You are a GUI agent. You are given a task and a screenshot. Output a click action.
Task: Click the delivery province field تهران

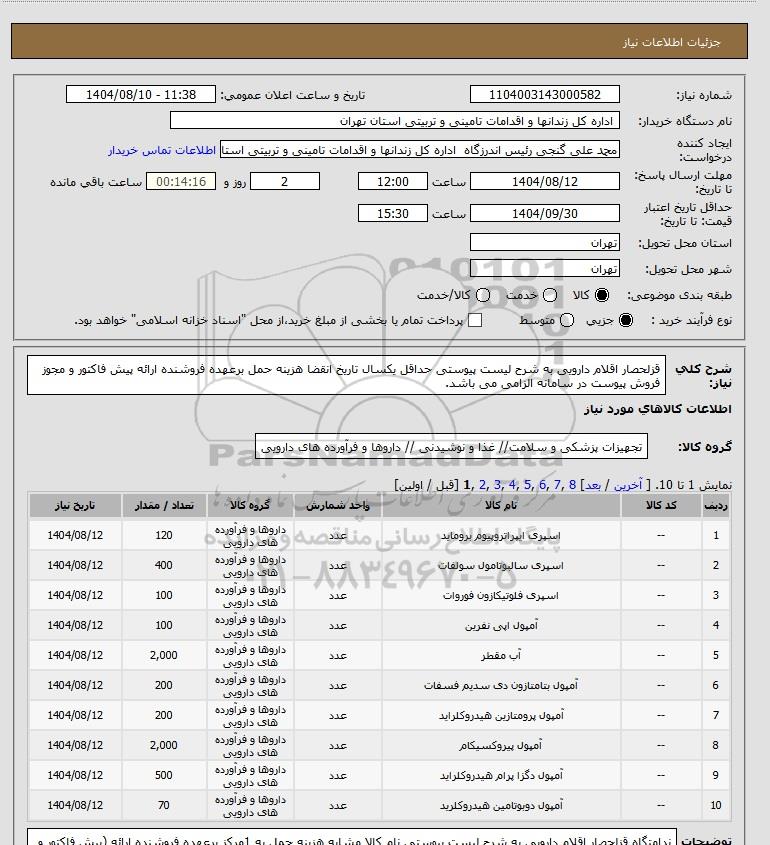[545, 243]
